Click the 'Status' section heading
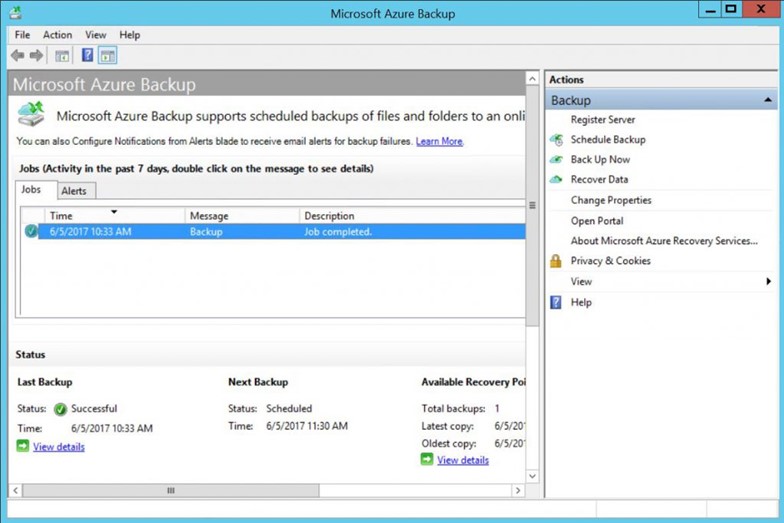Image resolution: width=784 pixels, height=523 pixels. 30,354
